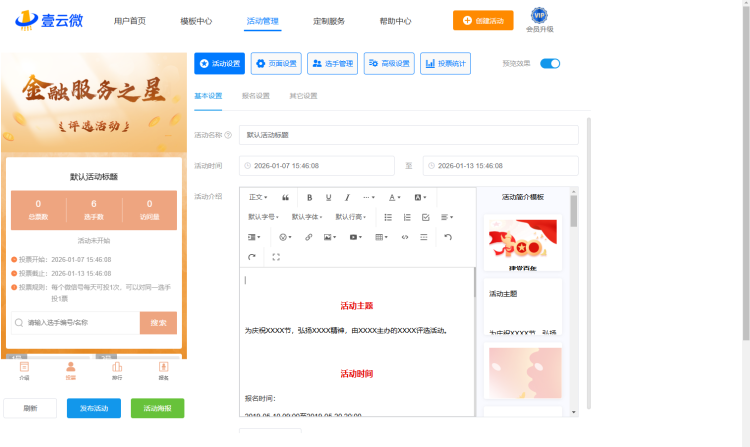This screenshot has width=750, height=447.
Task: Insert a blockquote using the quote icon
Action: tap(286, 197)
